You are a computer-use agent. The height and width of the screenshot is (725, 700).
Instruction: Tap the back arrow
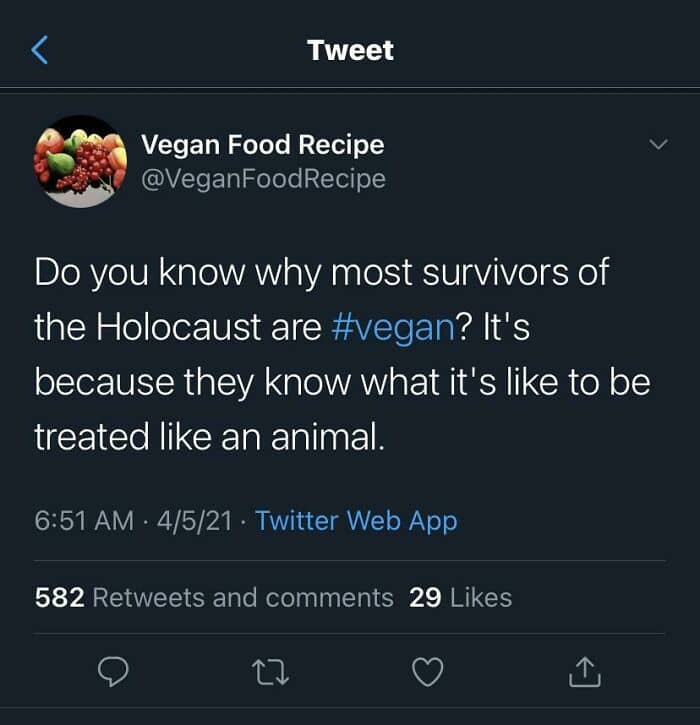(x=40, y=50)
